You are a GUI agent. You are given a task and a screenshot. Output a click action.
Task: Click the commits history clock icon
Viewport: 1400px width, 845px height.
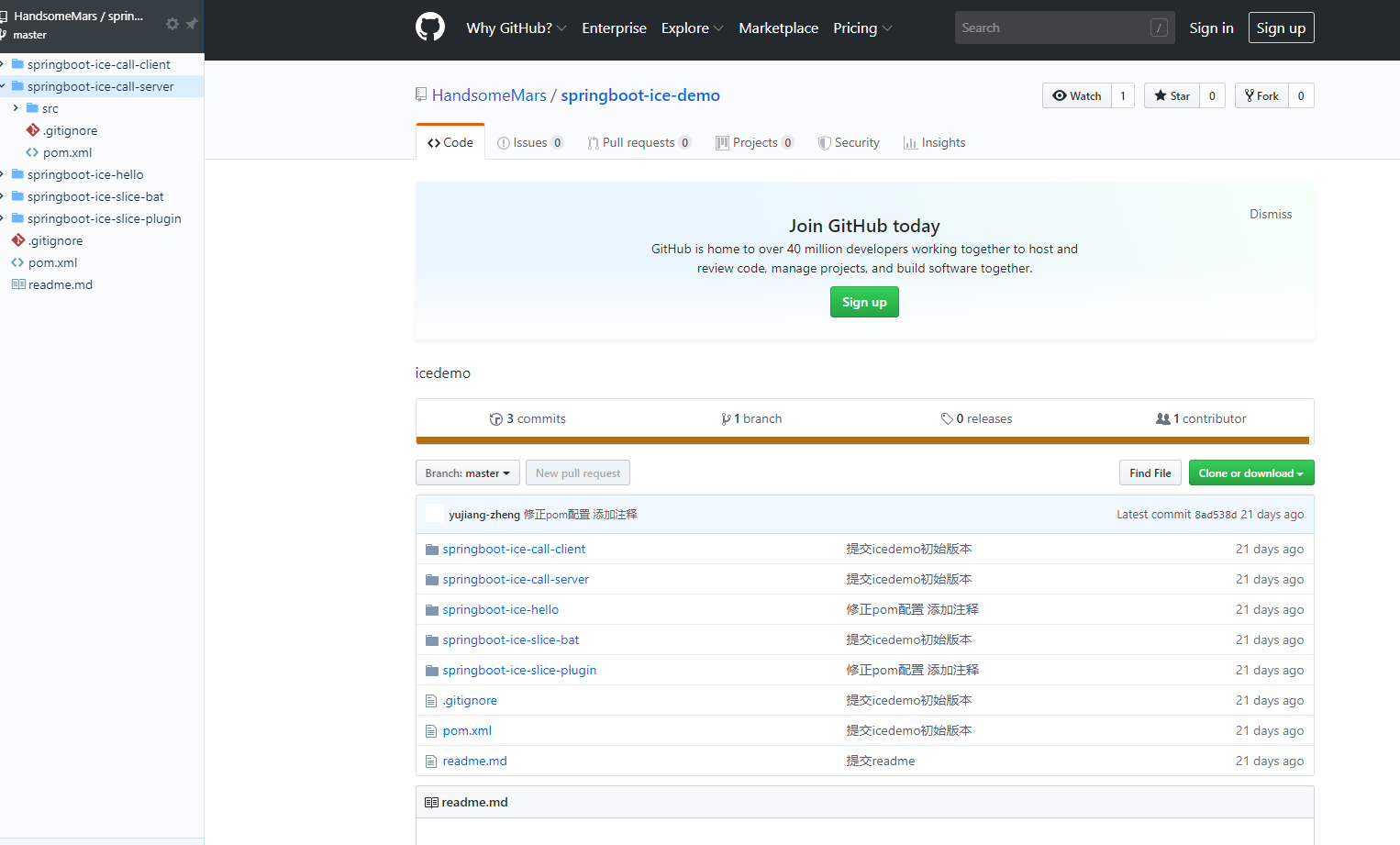click(x=496, y=419)
